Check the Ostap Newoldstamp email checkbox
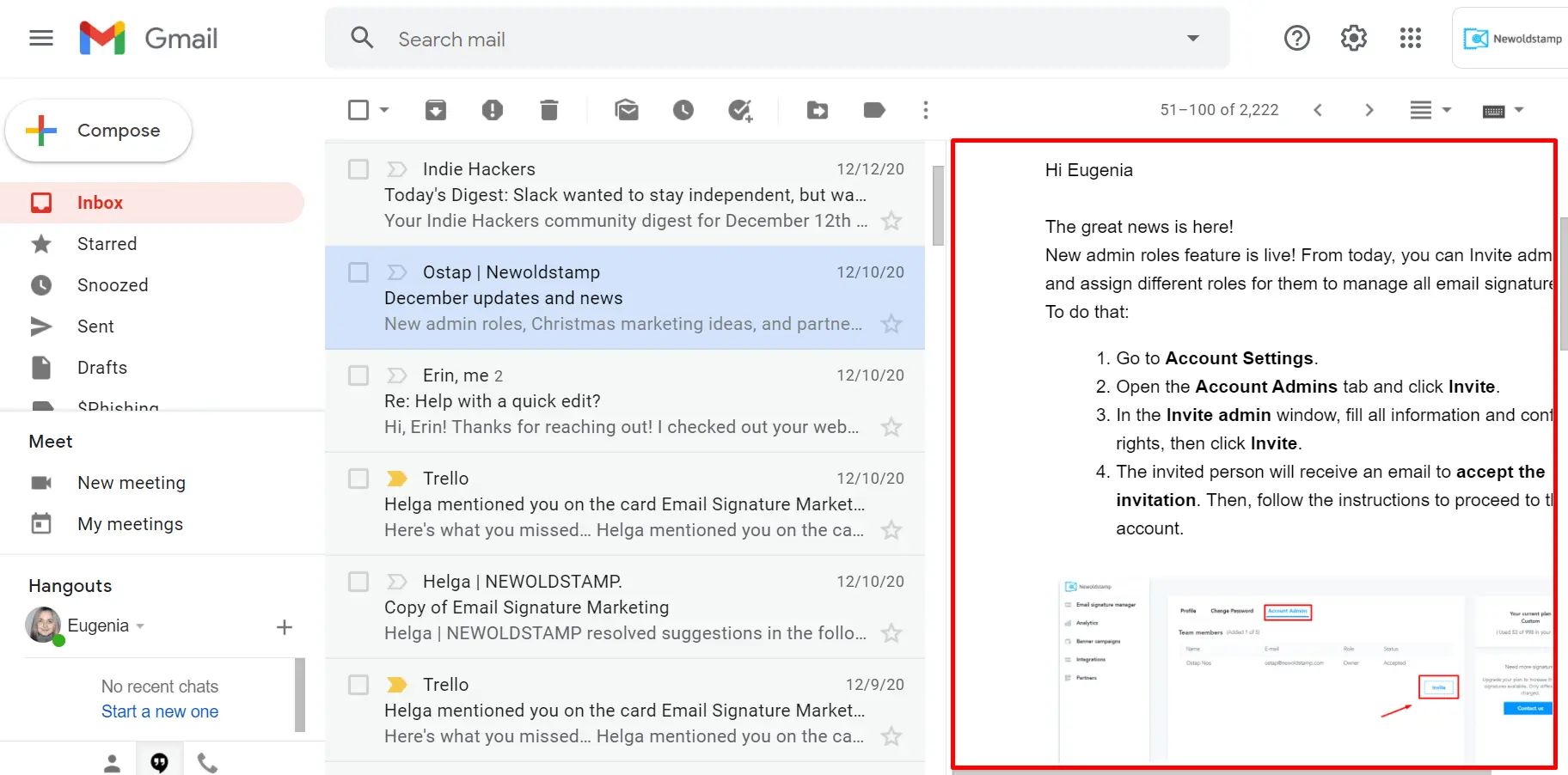 tap(358, 272)
